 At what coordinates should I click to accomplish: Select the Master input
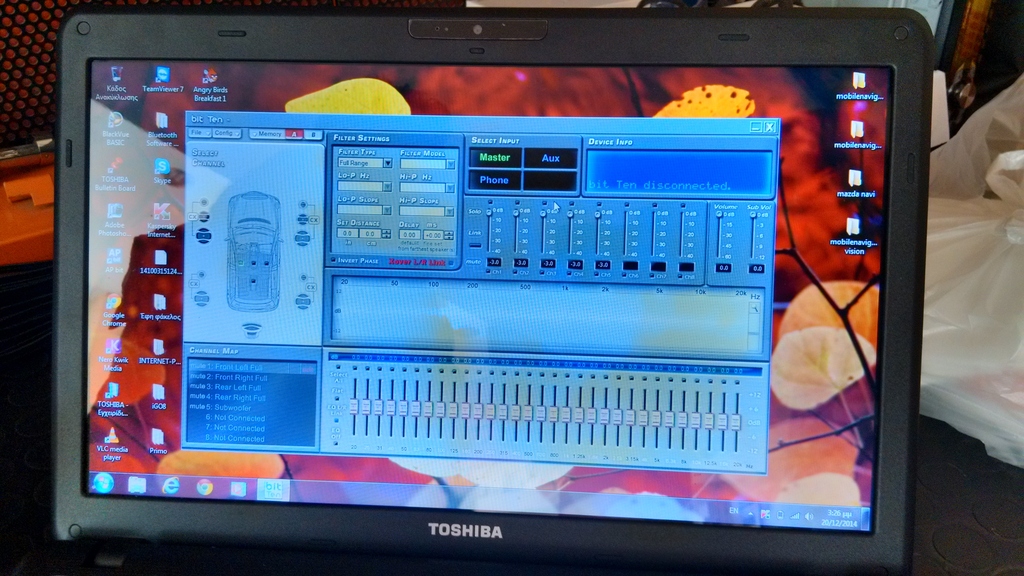[495, 157]
